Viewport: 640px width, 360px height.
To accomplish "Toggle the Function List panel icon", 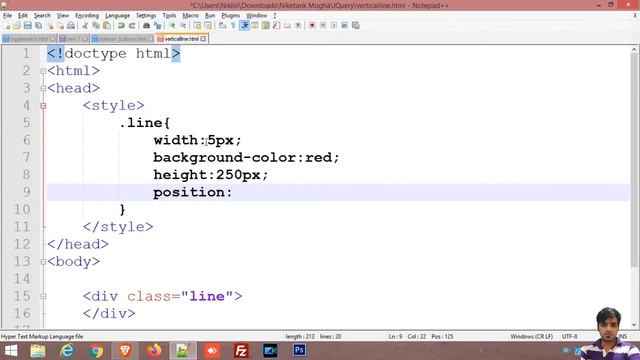I will (276, 26).
